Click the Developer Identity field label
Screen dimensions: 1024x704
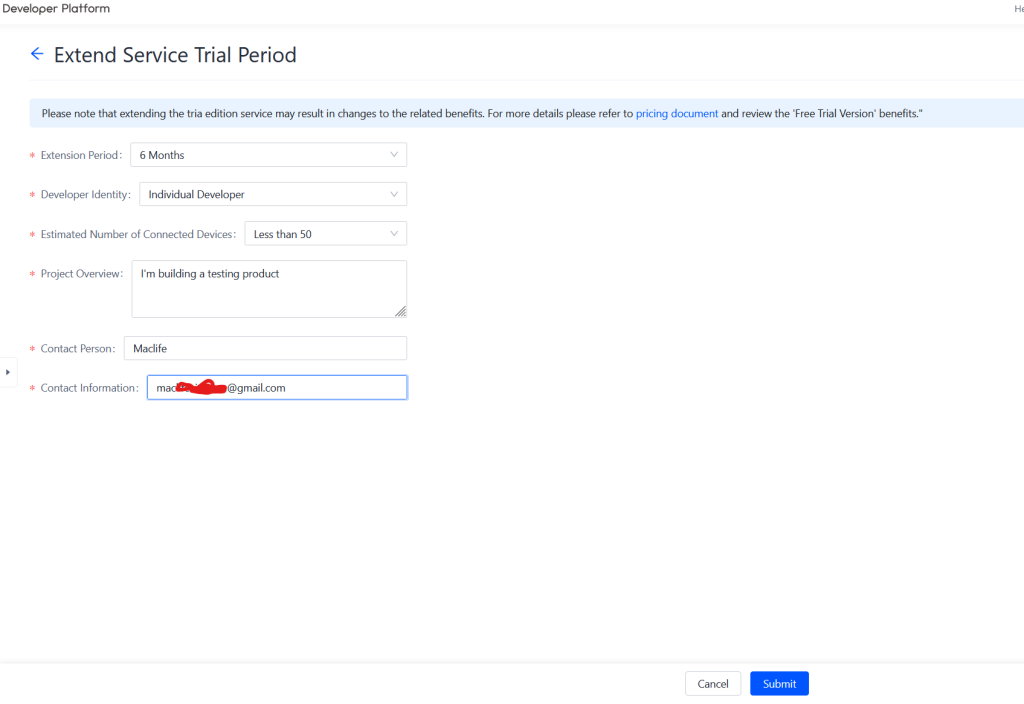pyautogui.click(x=85, y=195)
